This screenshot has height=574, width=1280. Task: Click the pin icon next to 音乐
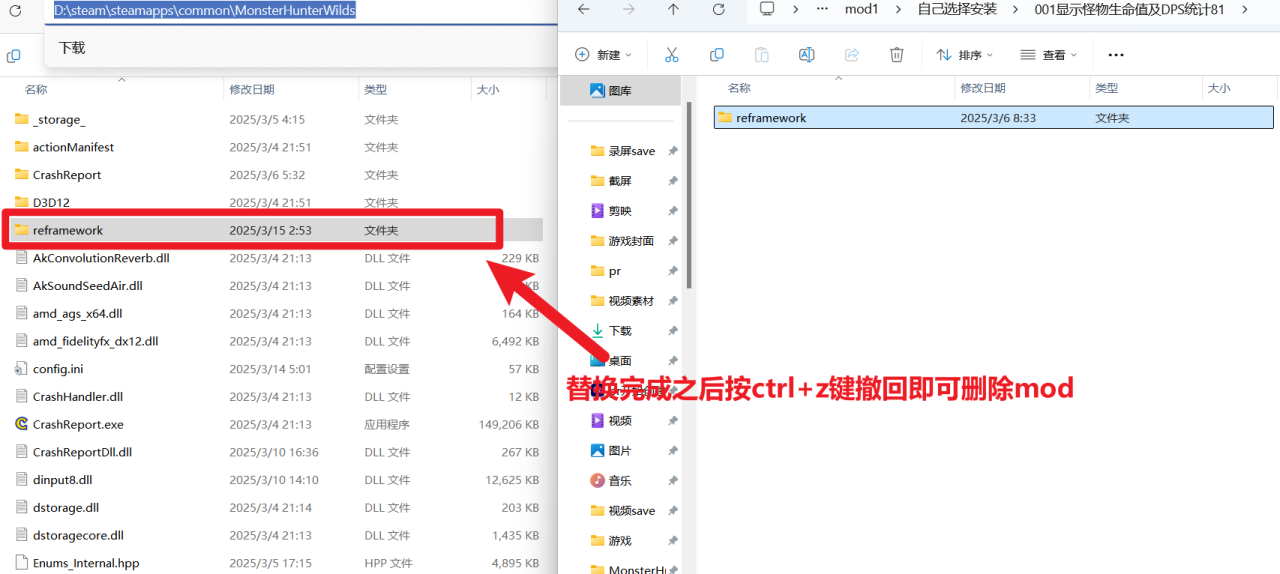point(673,481)
